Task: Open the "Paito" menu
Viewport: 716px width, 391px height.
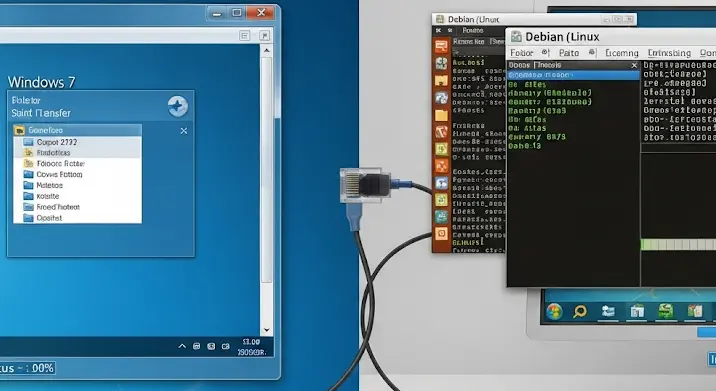Action: (569, 53)
